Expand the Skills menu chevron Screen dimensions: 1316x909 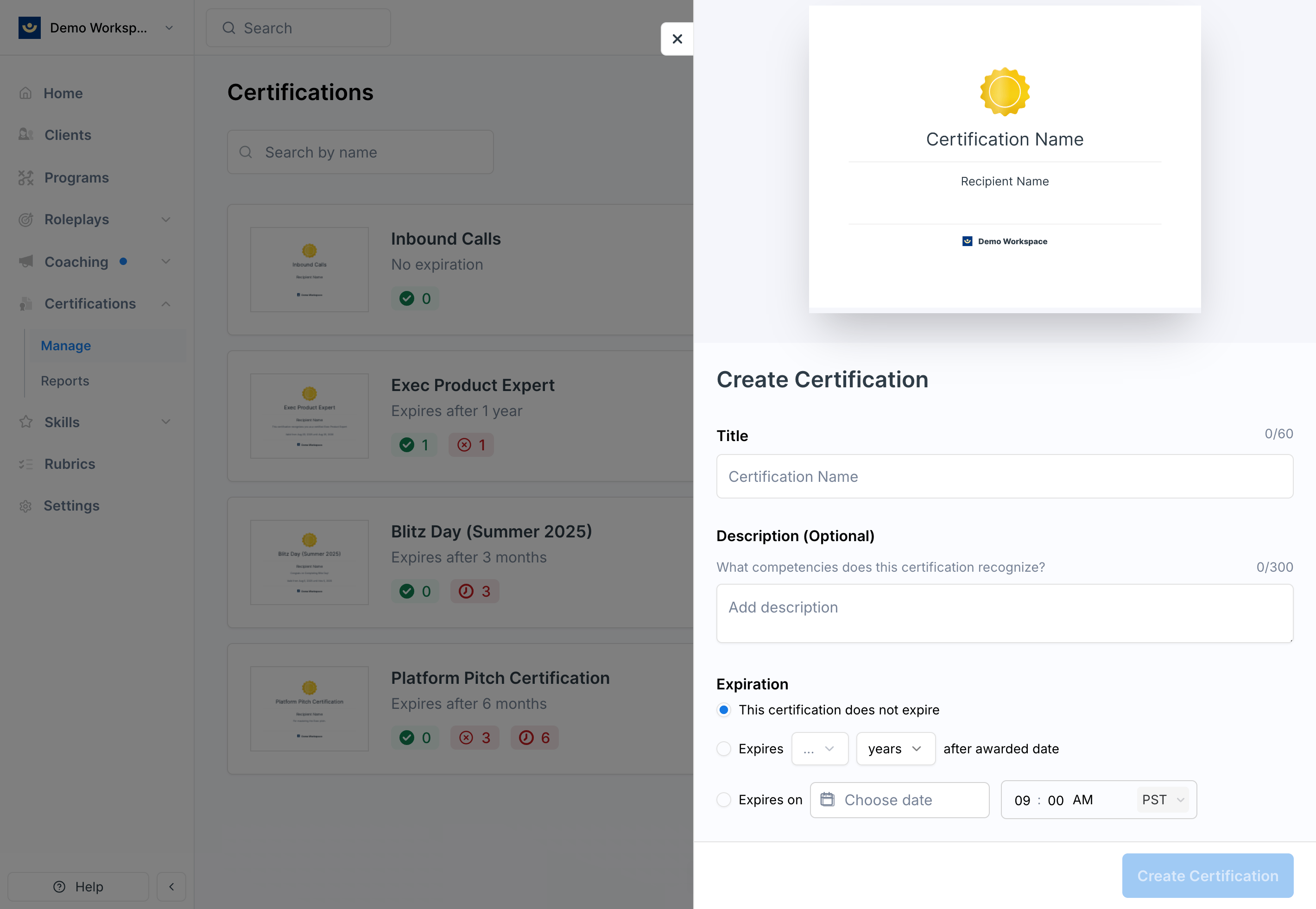coord(166,422)
